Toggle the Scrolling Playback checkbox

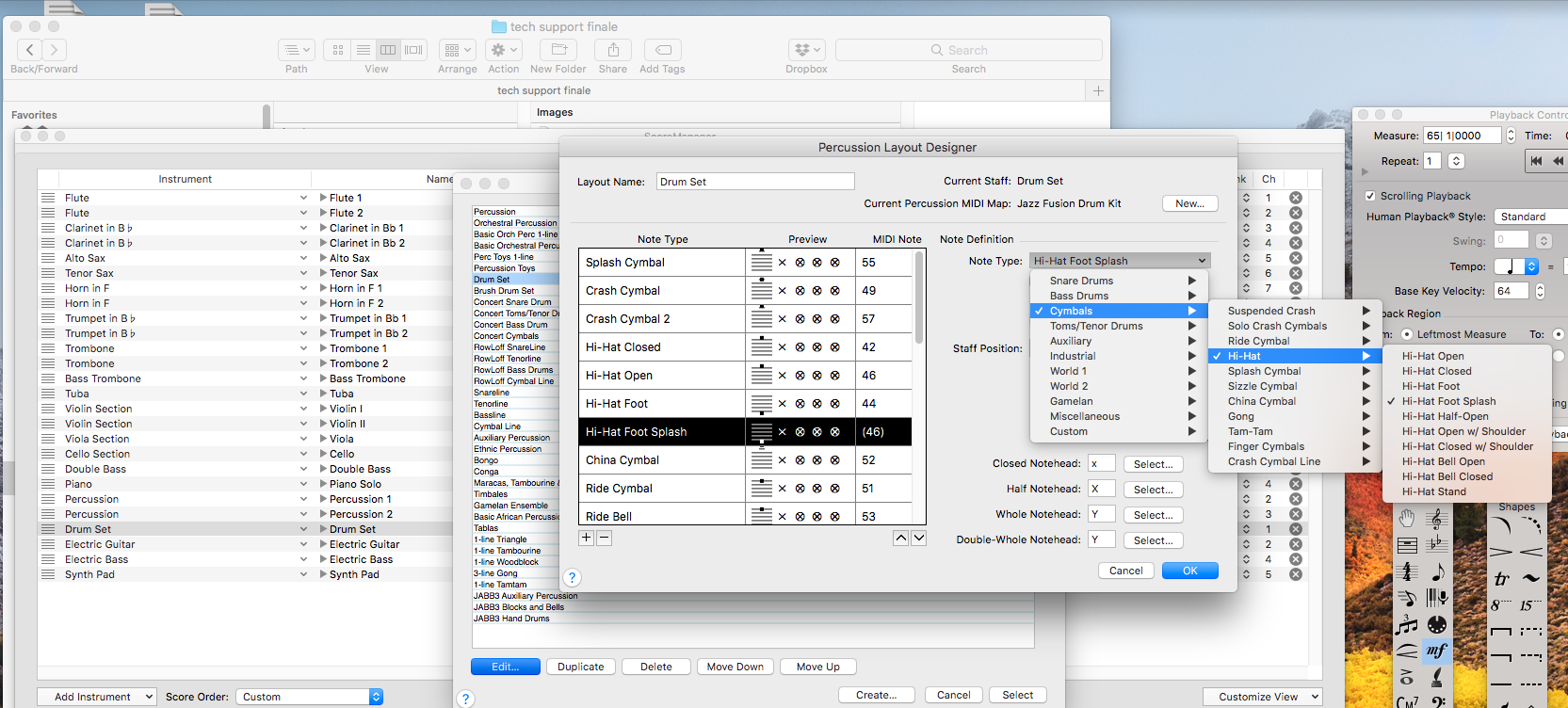[x=1370, y=196]
